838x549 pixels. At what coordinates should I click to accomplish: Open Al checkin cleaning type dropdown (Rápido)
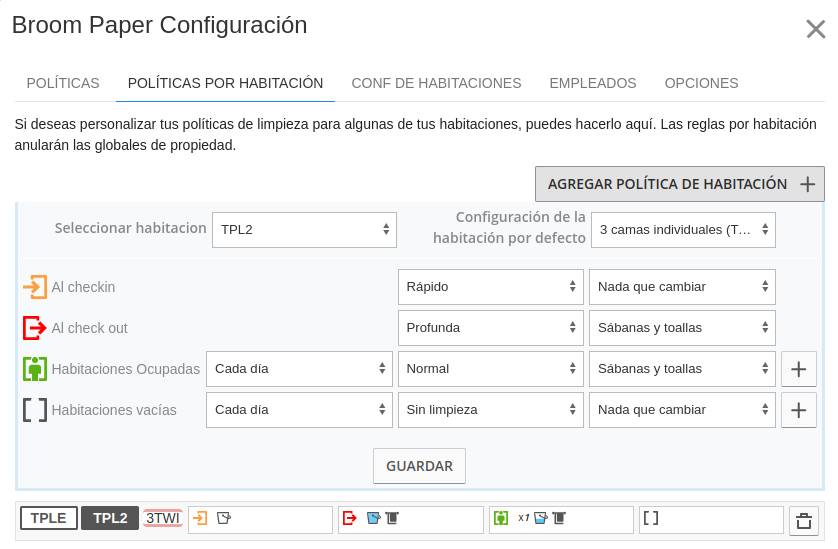pos(491,287)
